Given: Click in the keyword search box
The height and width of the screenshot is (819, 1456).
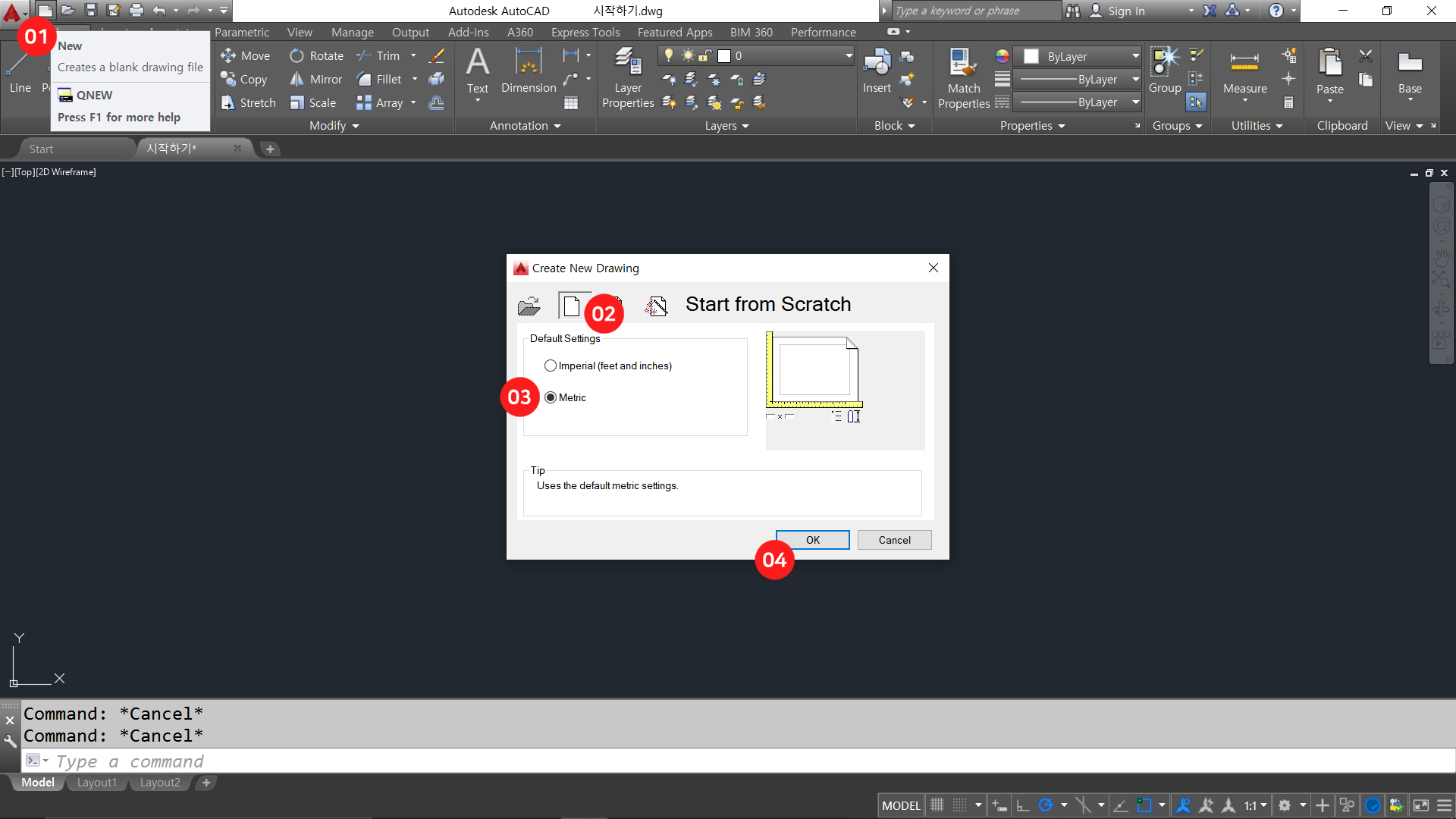Looking at the screenshot, I should pos(975,11).
